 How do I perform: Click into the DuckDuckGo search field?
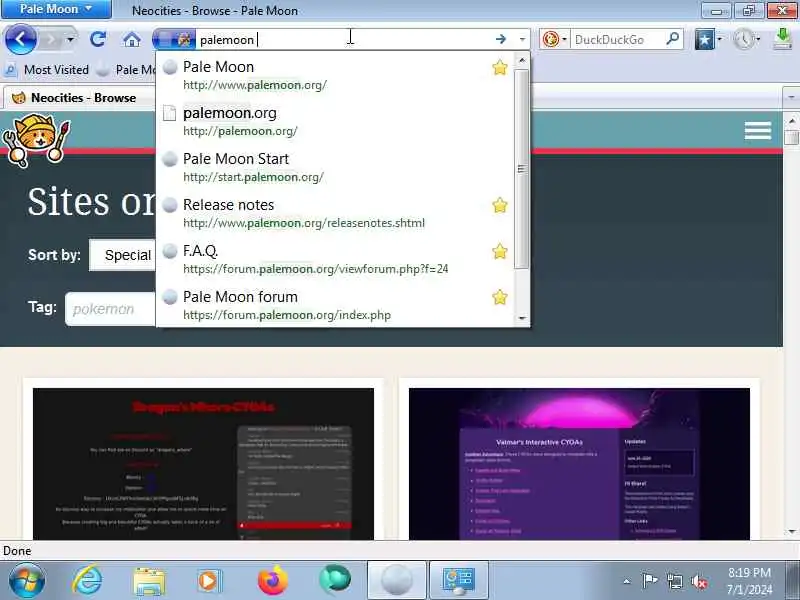[x=616, y=39]
